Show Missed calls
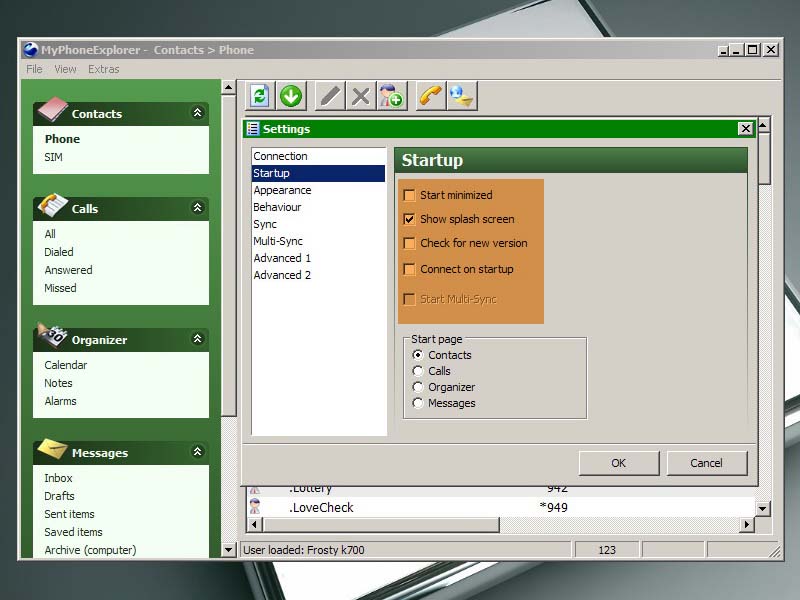The image size is (800, 600). 60,288
